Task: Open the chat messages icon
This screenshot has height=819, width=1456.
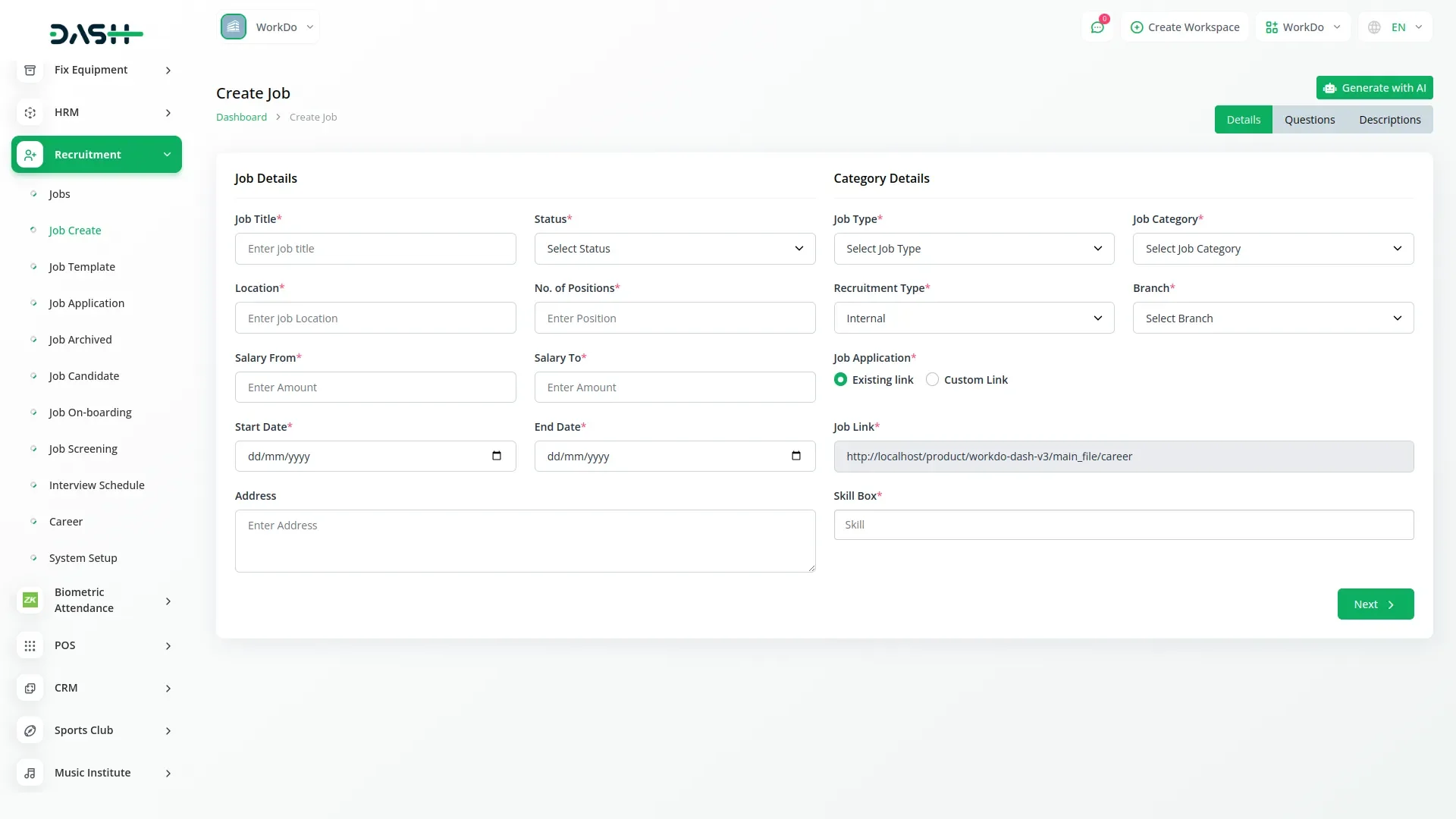Action: 1097,27
